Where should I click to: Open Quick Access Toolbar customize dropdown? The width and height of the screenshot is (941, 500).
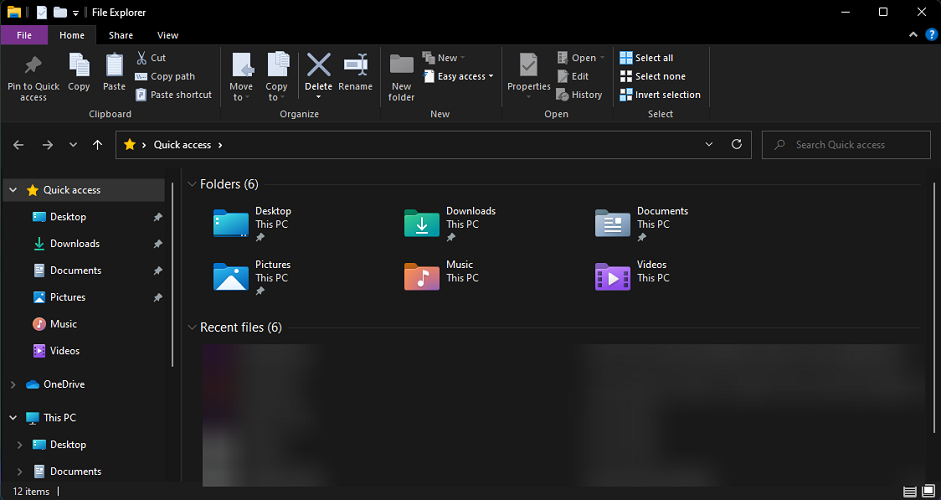coord(76,13)
